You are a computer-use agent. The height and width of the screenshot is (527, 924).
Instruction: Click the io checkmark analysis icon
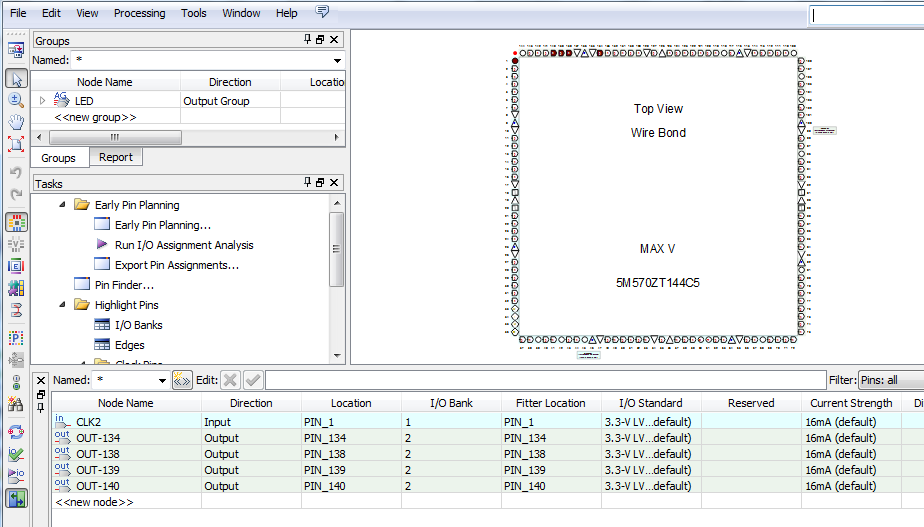click(x=16, y=454)
